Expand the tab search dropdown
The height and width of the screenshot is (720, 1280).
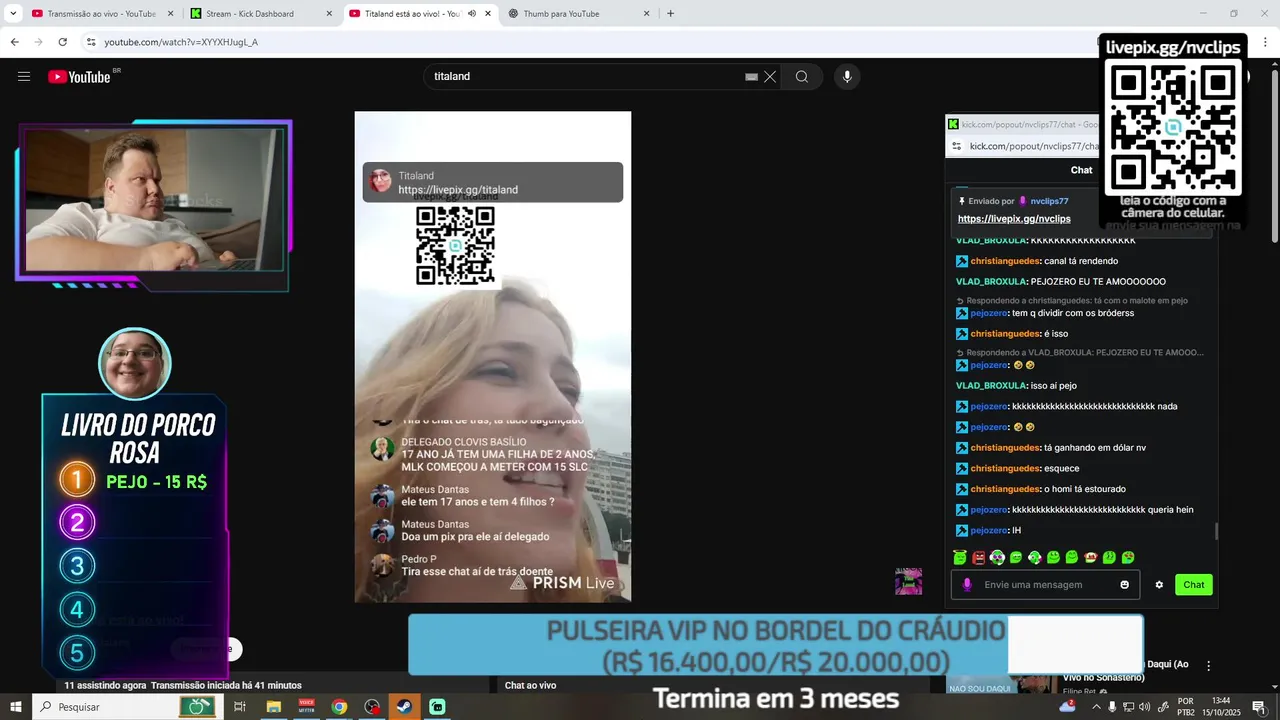click(13, 14)
